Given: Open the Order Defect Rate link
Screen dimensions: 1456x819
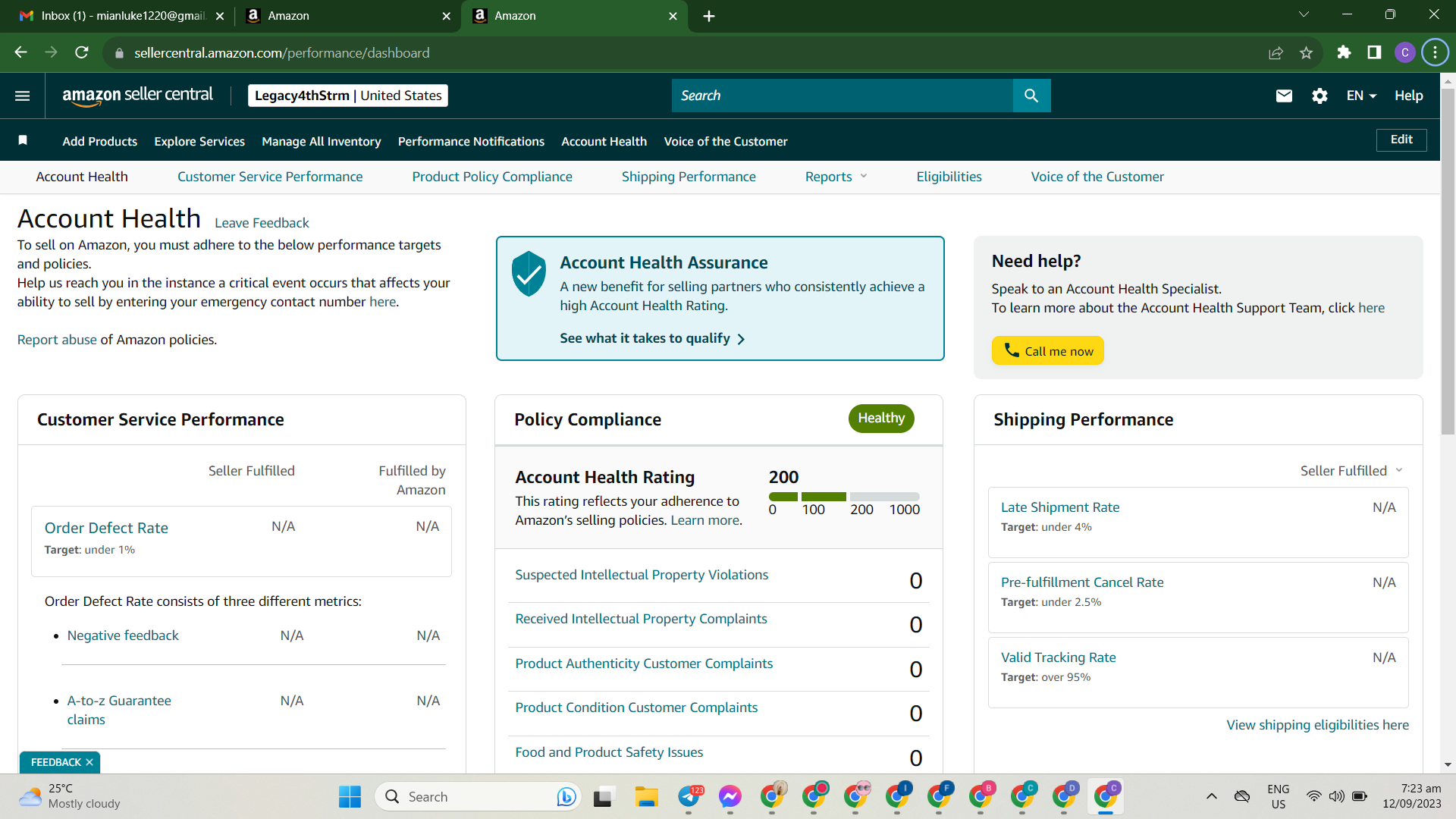Looking at the screenshot, I should pos(106,528).
